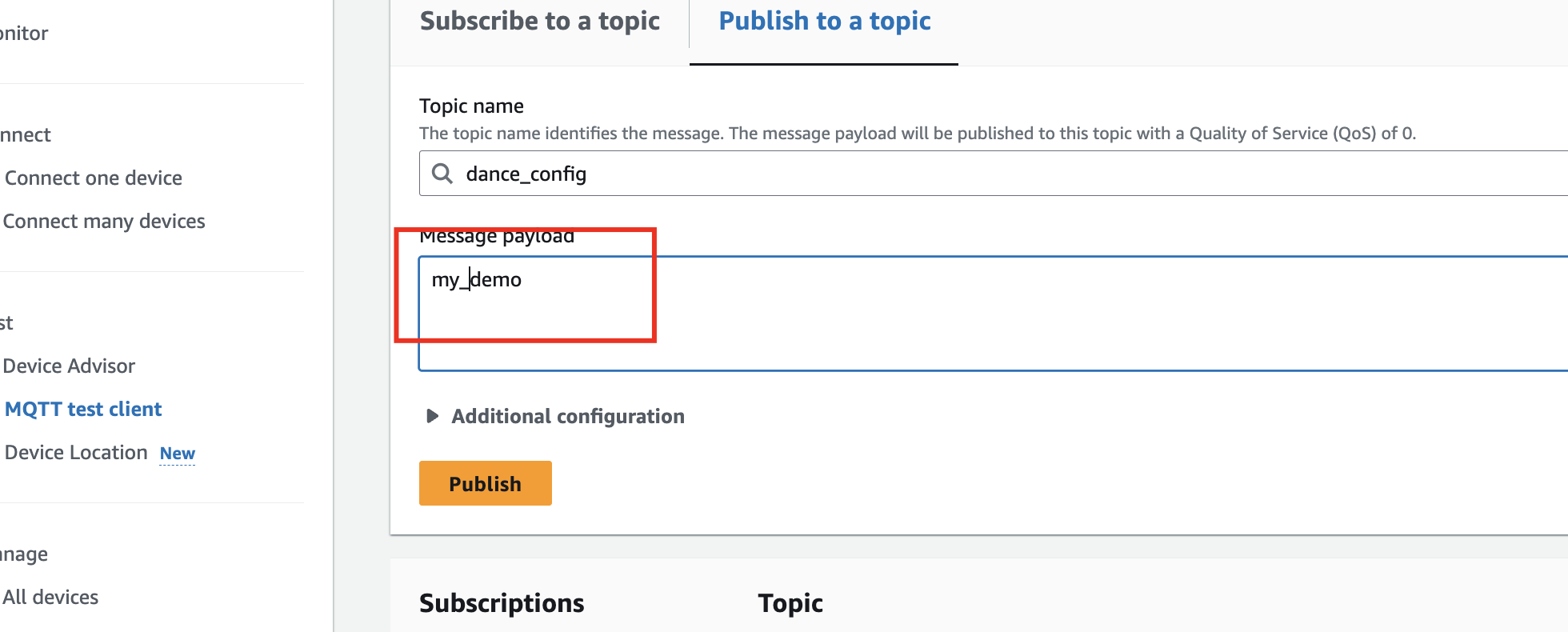Open Connect many devices in sidebar
Screen dimensions: 1568x632
coord(104,221)
